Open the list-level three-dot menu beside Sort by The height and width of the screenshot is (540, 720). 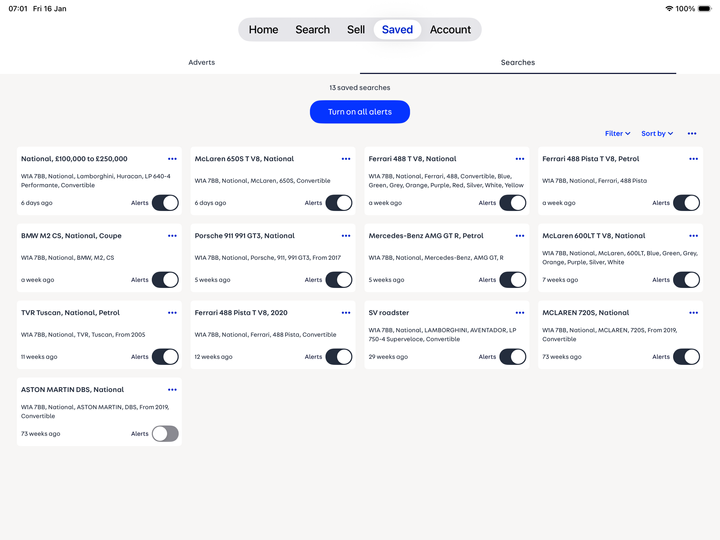tap(692, 133)
